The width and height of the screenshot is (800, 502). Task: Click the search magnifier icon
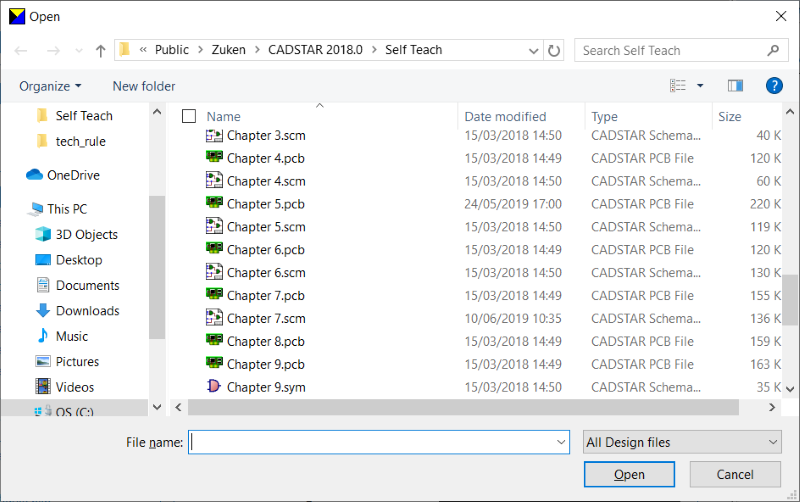tap(773, 51)
